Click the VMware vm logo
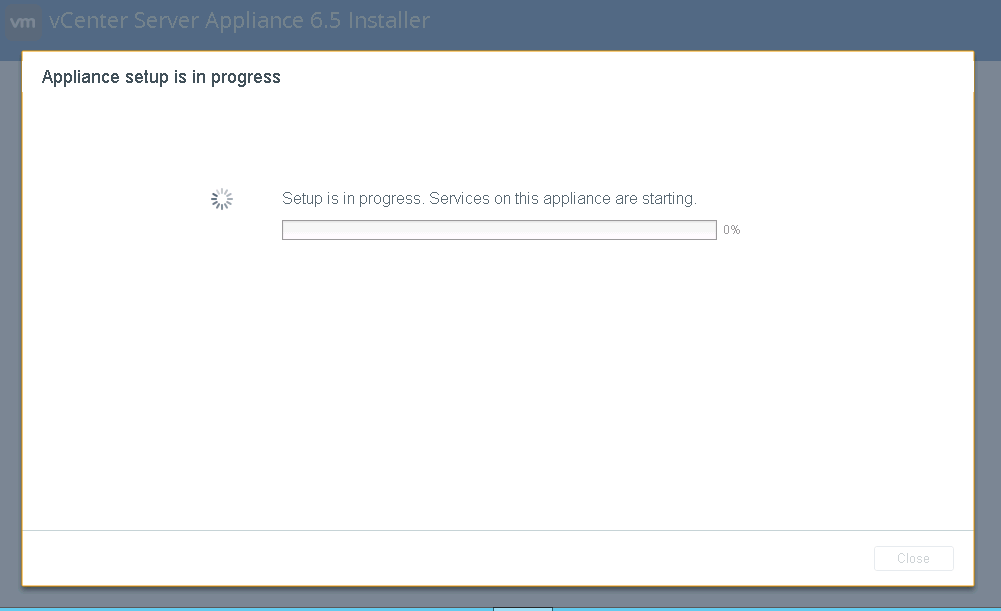 (24, 22)
